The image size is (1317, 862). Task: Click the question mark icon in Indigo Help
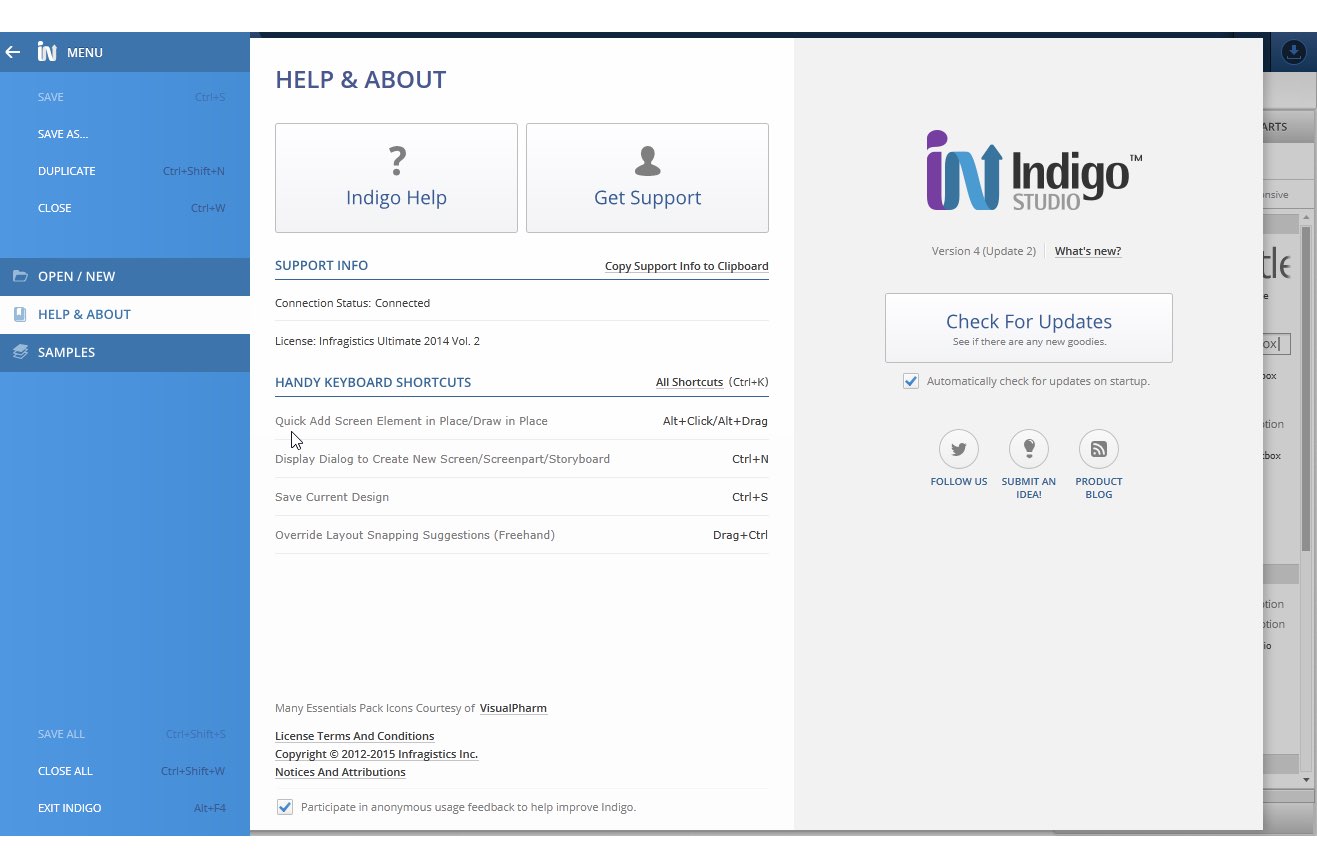(x=397, y=161)
